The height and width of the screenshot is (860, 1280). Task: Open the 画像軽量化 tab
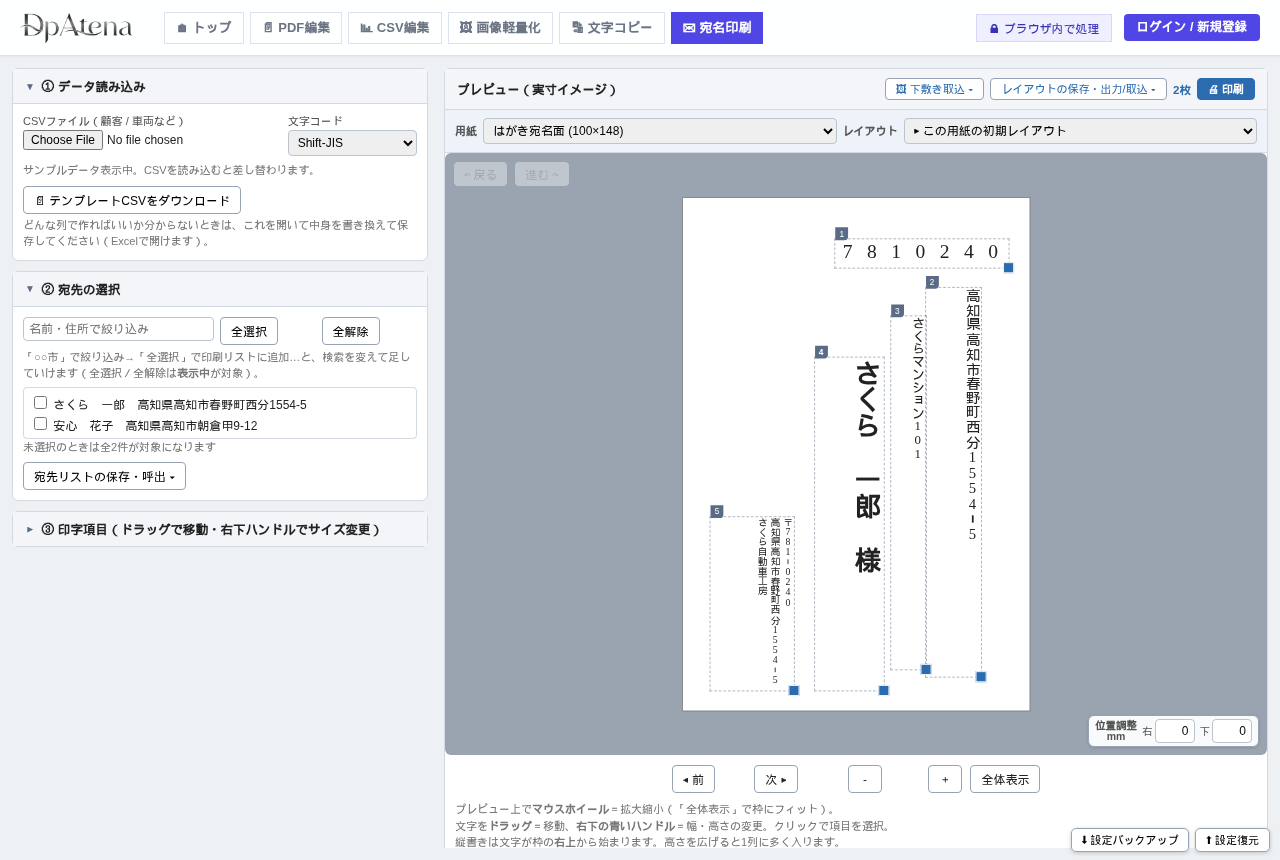tap(500, 28)
